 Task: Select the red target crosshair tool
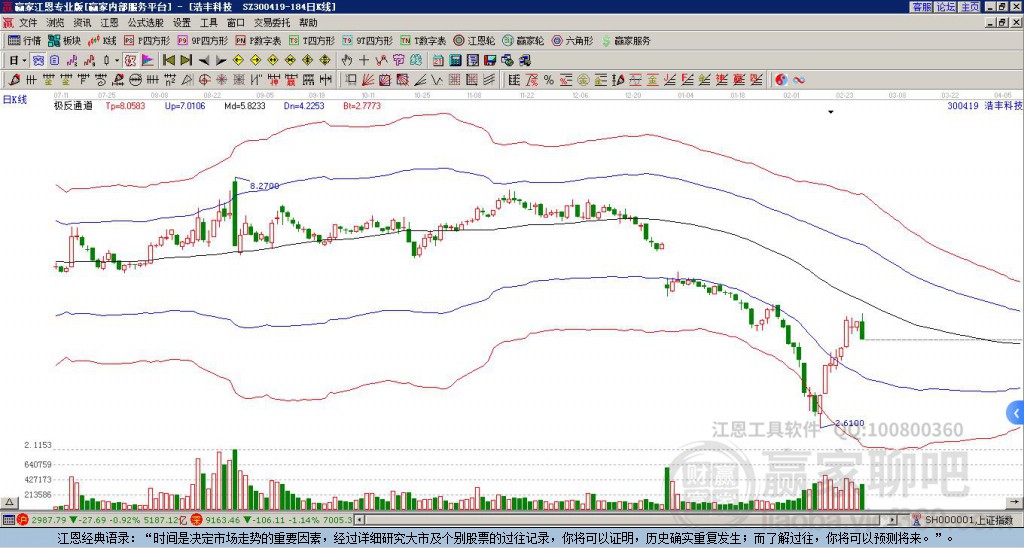(x=204, y=80)
